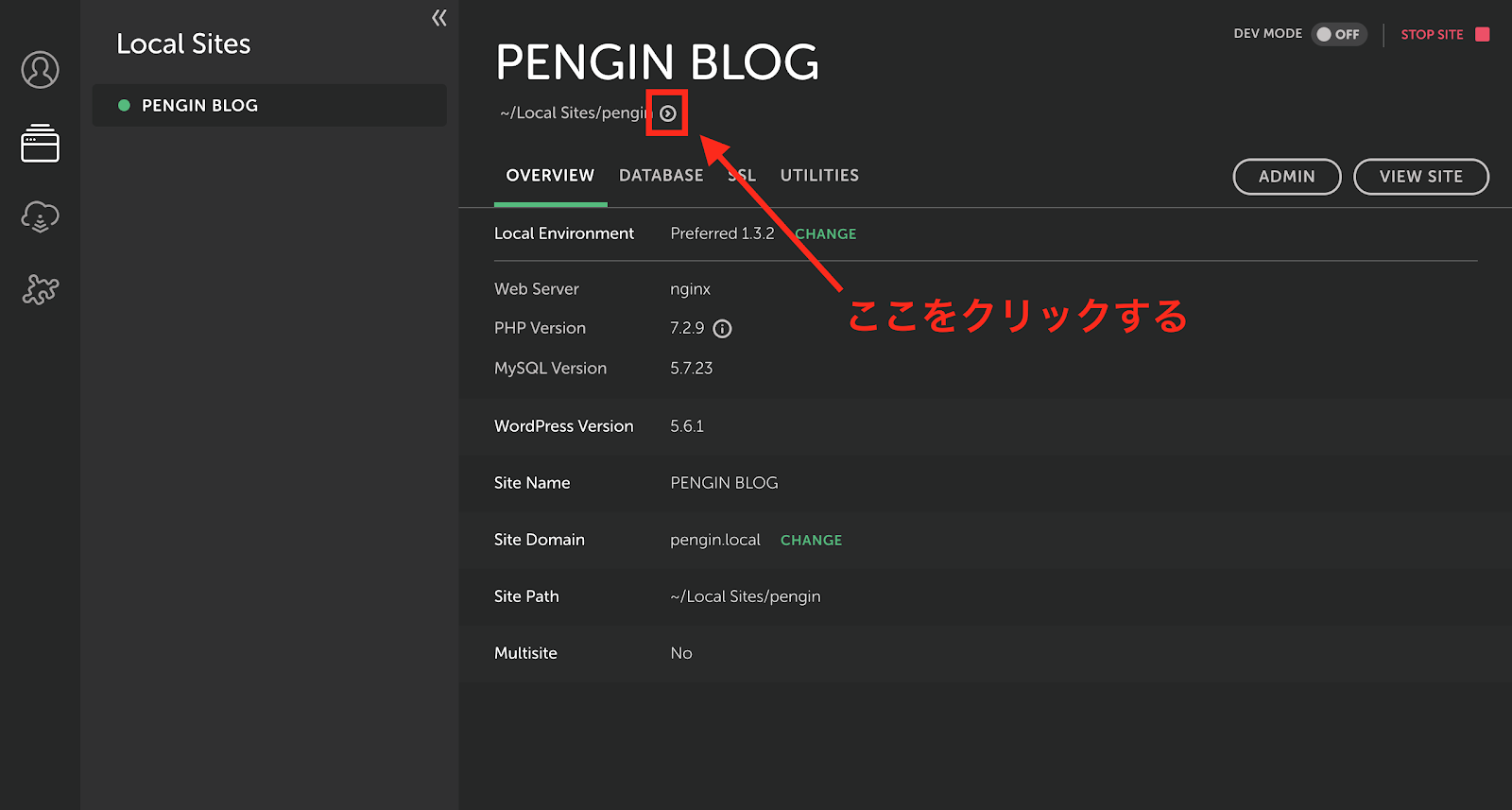Viewport: 1512px width, 810px height.
Task: Switch to the OVERVIEW tab
Action: 550,176
